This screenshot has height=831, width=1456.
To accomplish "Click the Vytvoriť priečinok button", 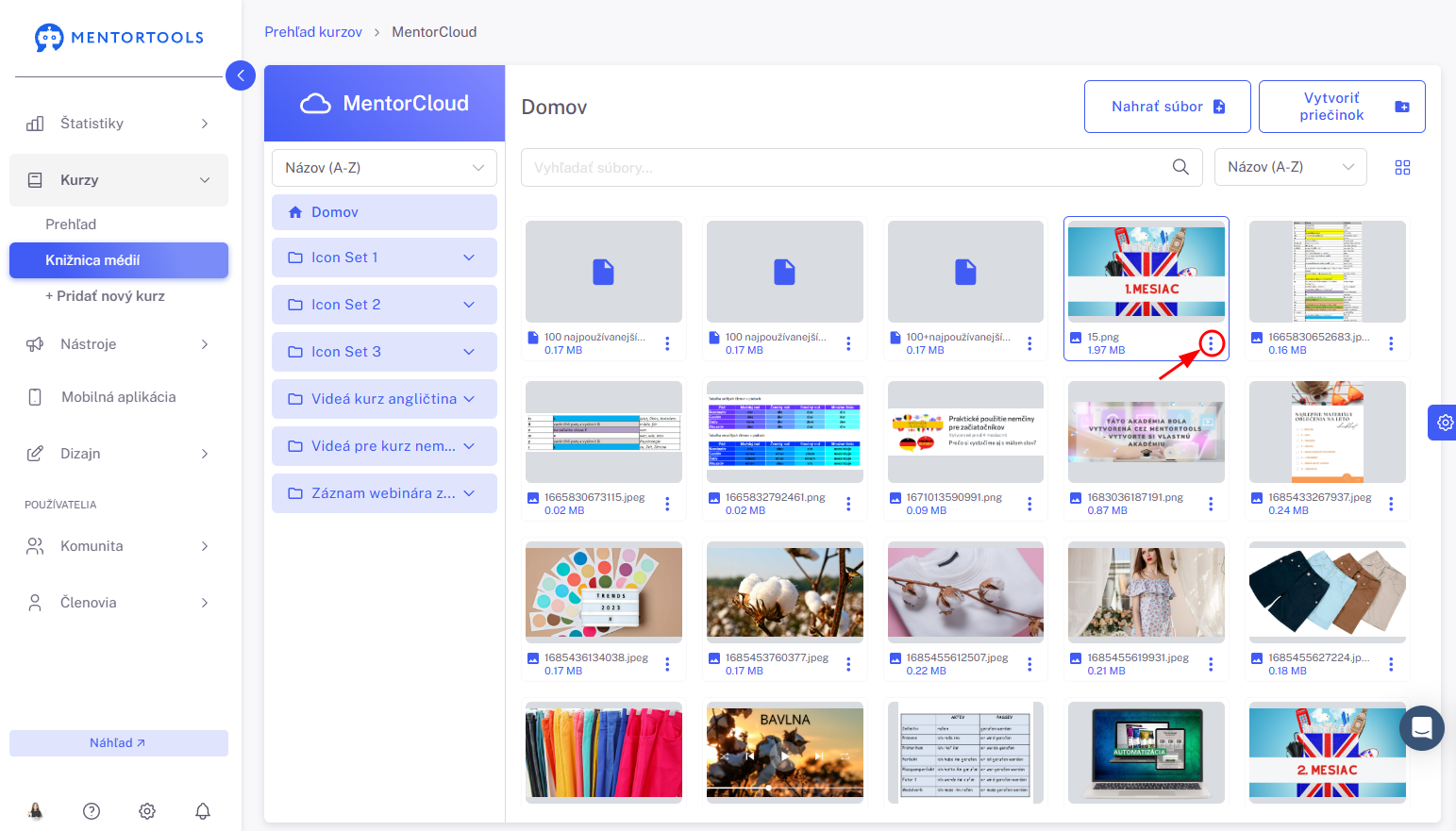I will pyautogui.click(x=1342, y=107).
